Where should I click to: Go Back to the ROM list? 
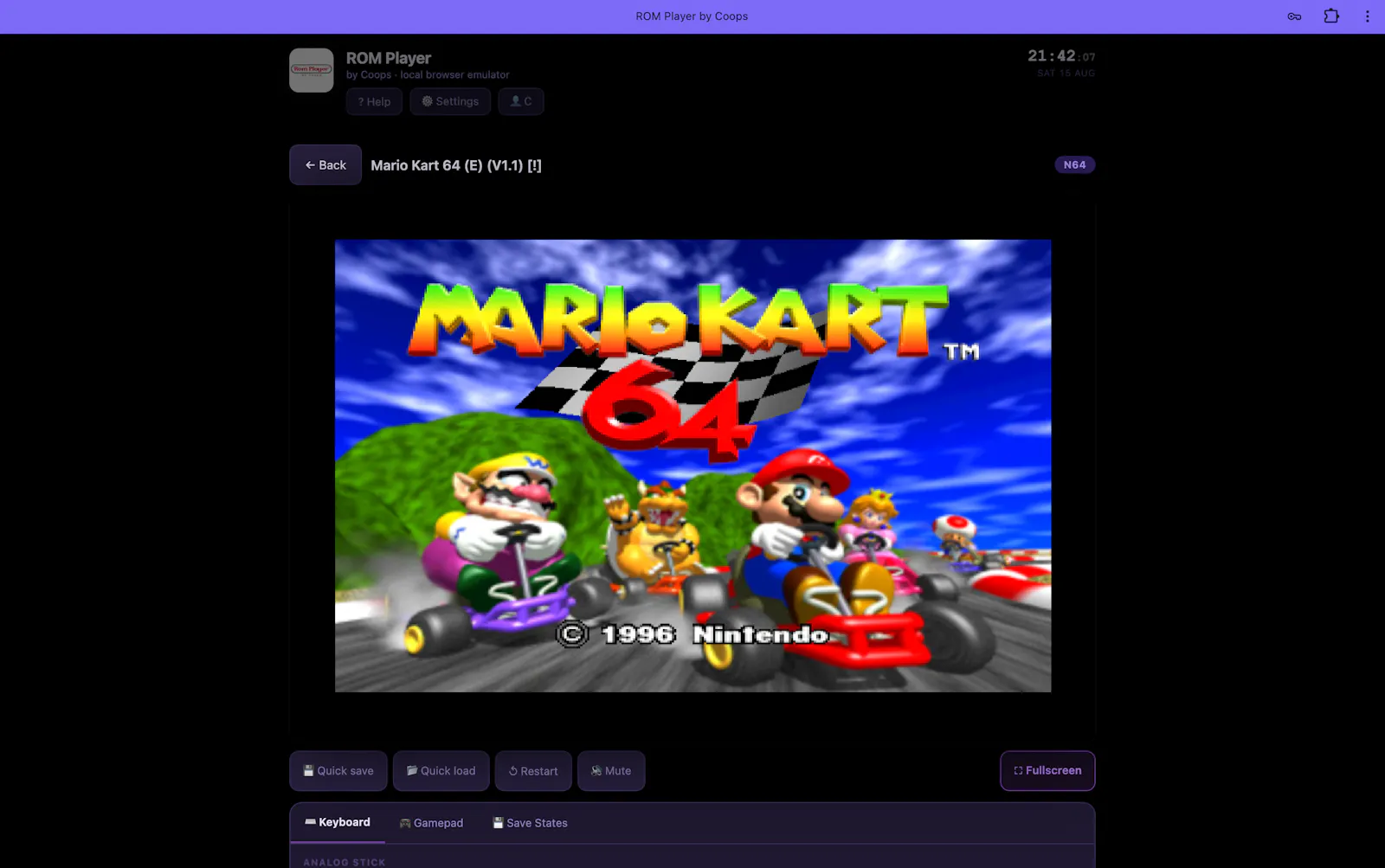[325, 164]
